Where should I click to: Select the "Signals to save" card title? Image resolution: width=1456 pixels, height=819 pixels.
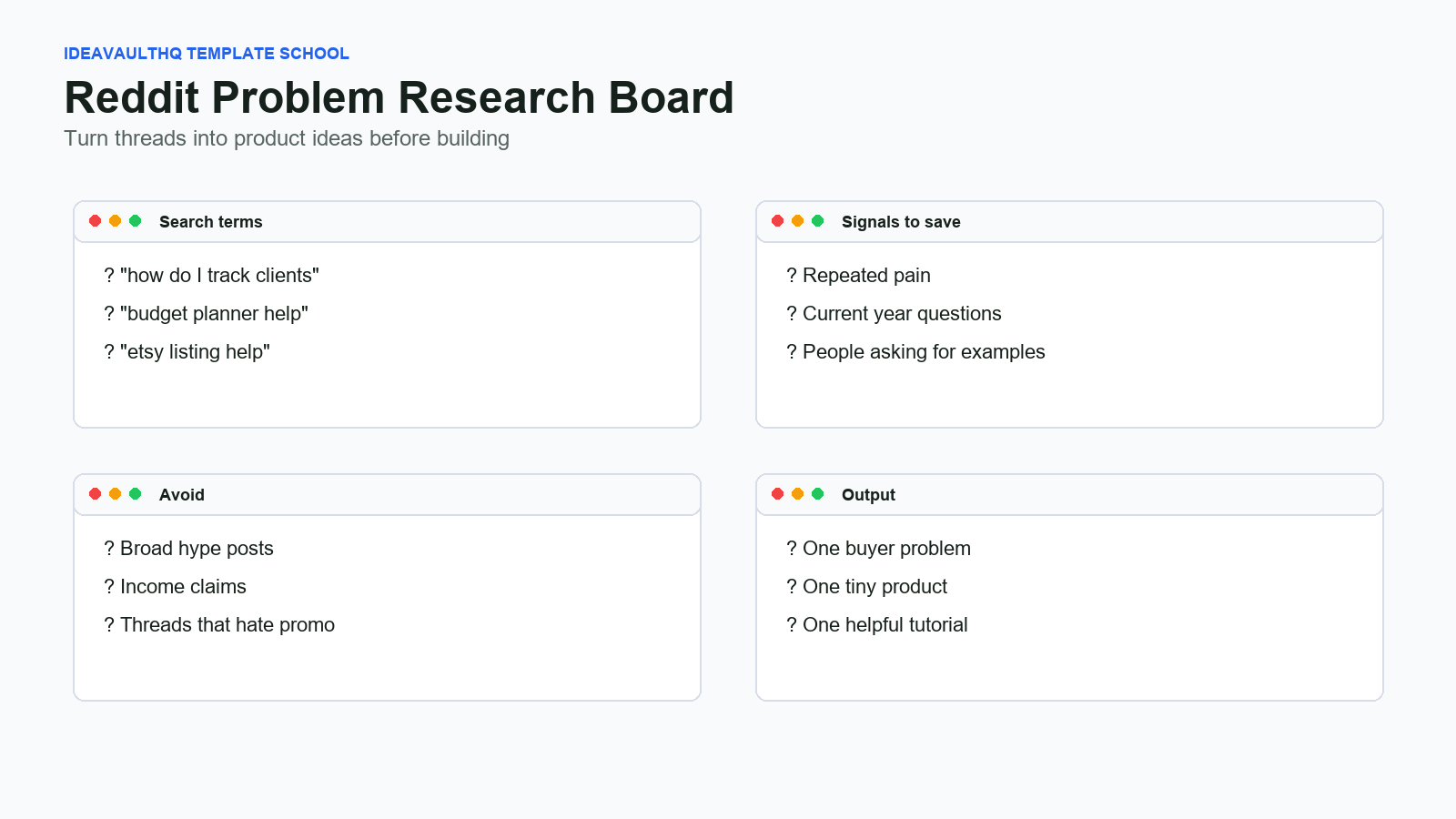pos(901,222)
